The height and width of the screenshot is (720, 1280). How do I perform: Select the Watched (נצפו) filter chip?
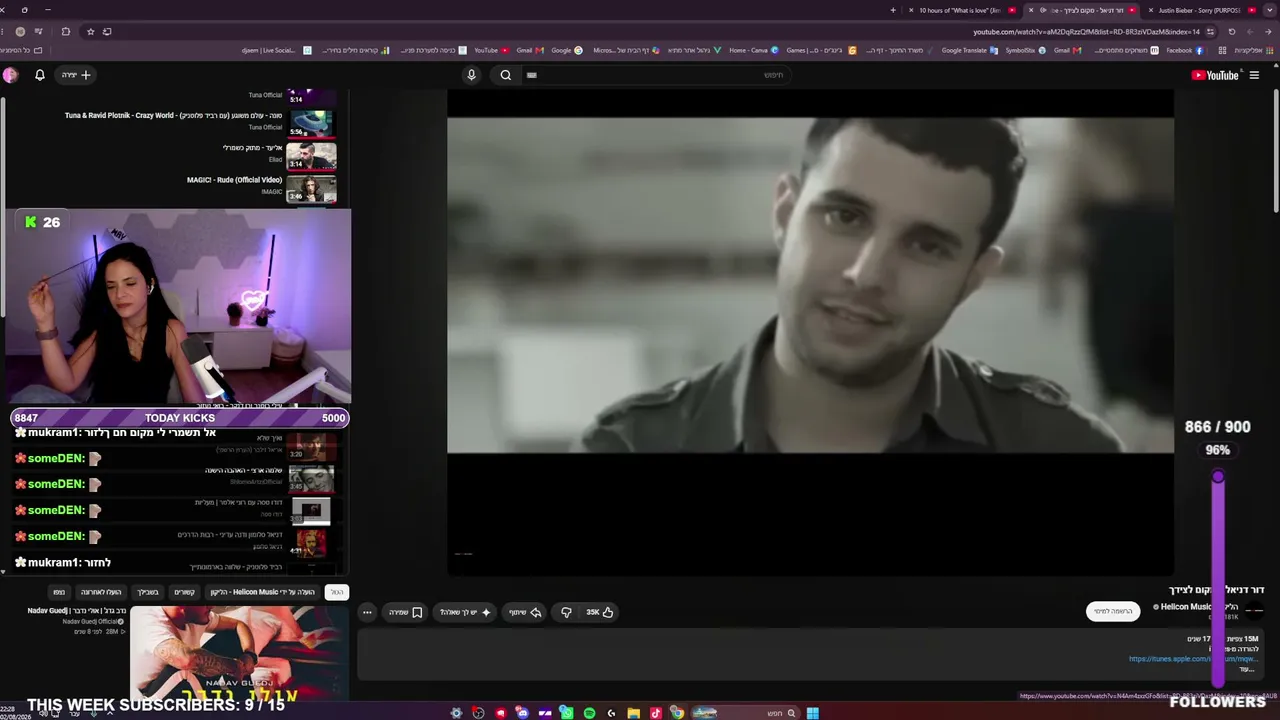[59, 592]
